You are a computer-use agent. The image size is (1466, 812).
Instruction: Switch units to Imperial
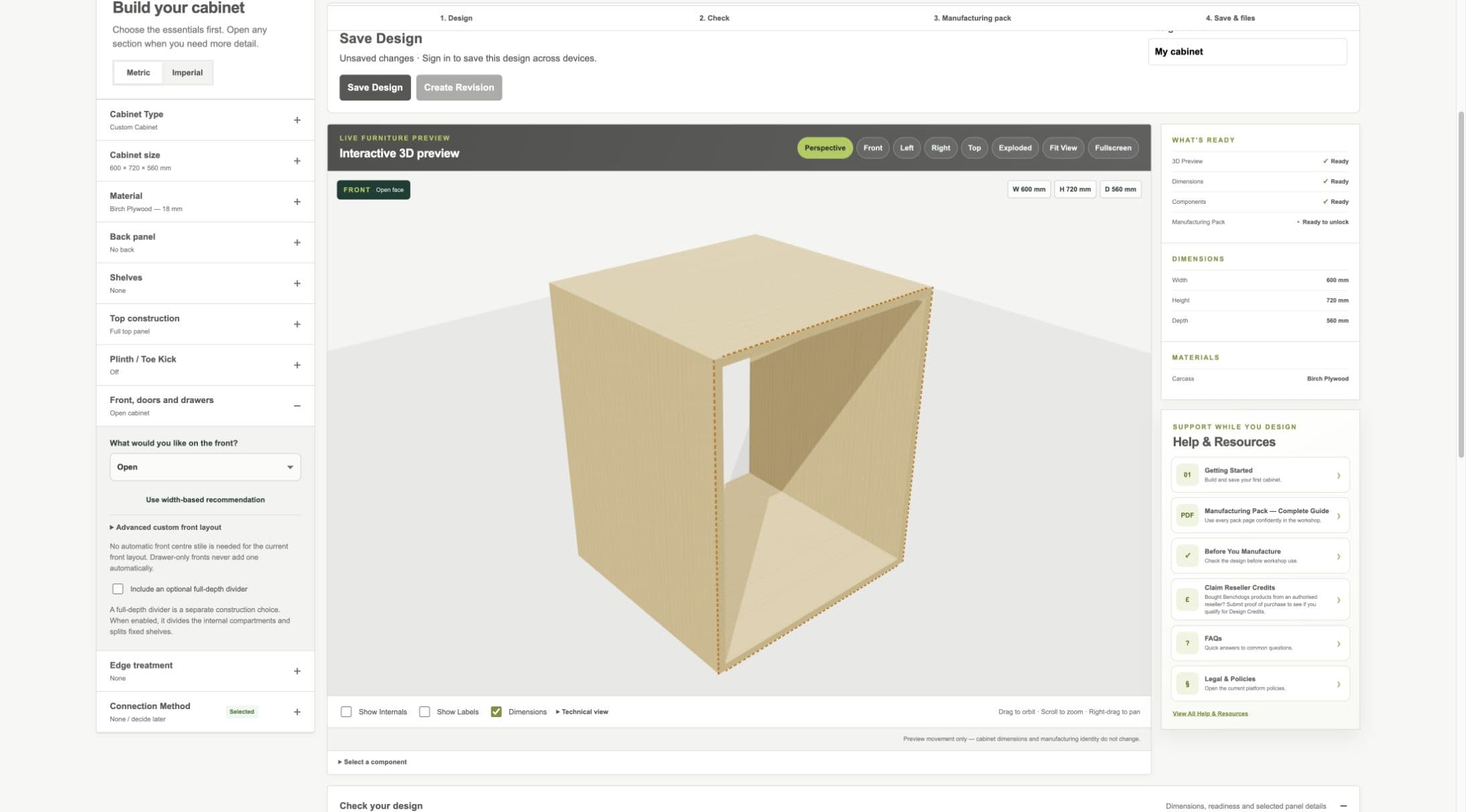[187, 73]
